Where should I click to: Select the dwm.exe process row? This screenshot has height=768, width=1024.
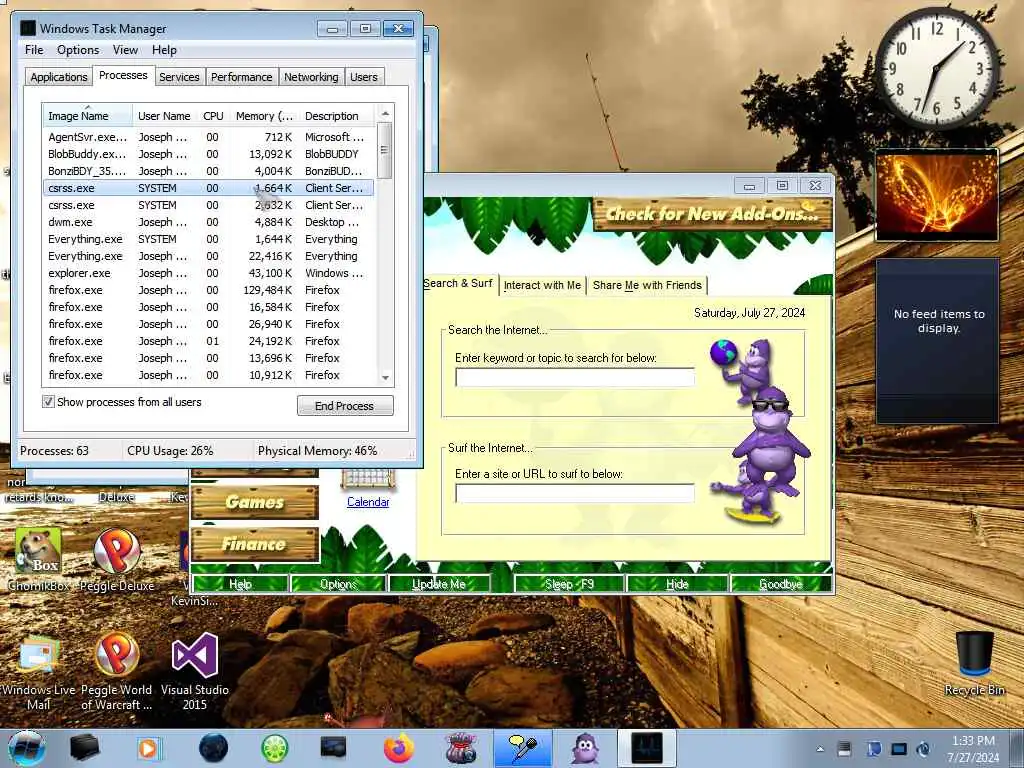pyautogui.click(x=208, y=222)
